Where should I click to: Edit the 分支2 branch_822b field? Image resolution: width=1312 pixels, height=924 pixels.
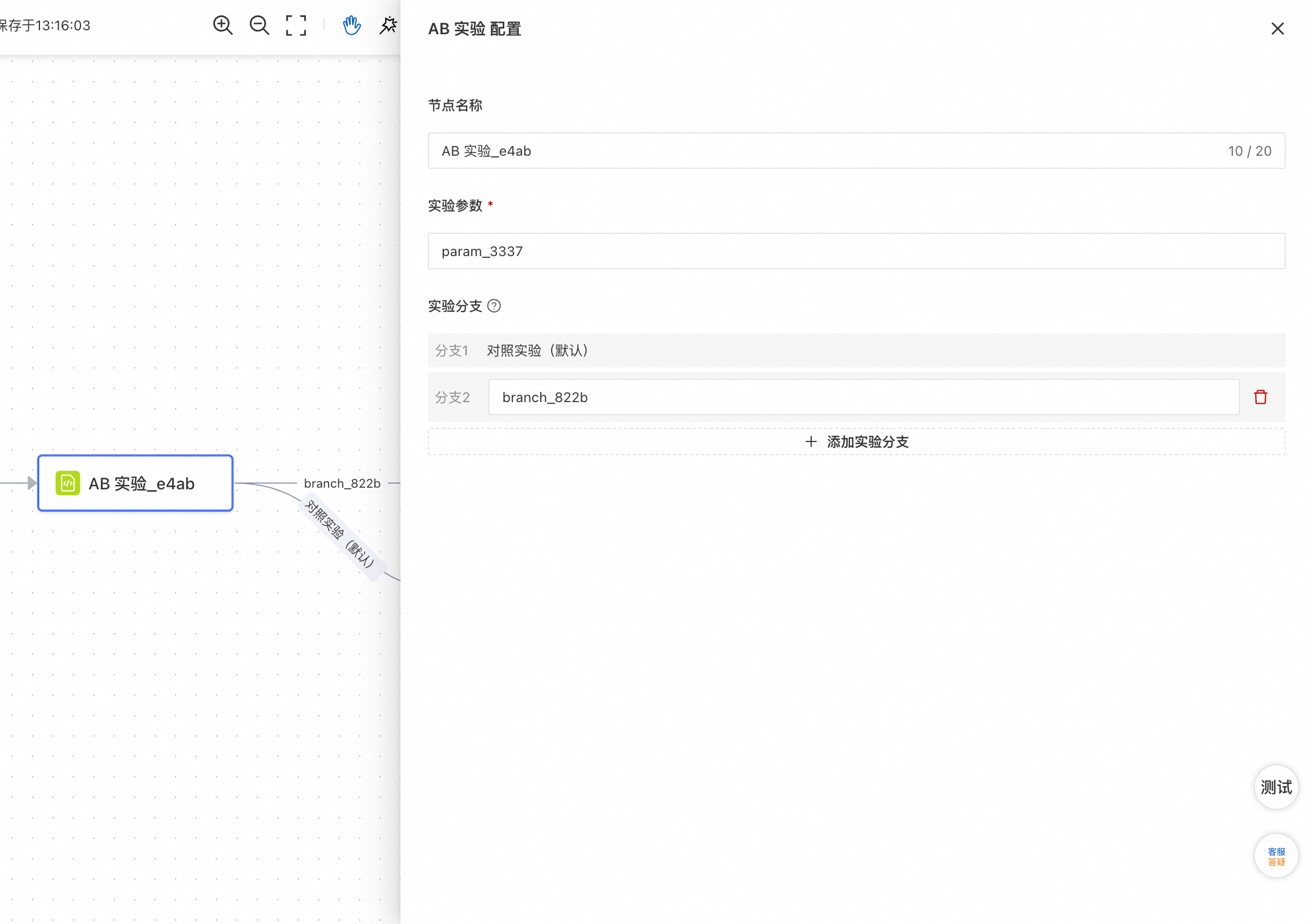pyautogui.click(x=864, y=397)
